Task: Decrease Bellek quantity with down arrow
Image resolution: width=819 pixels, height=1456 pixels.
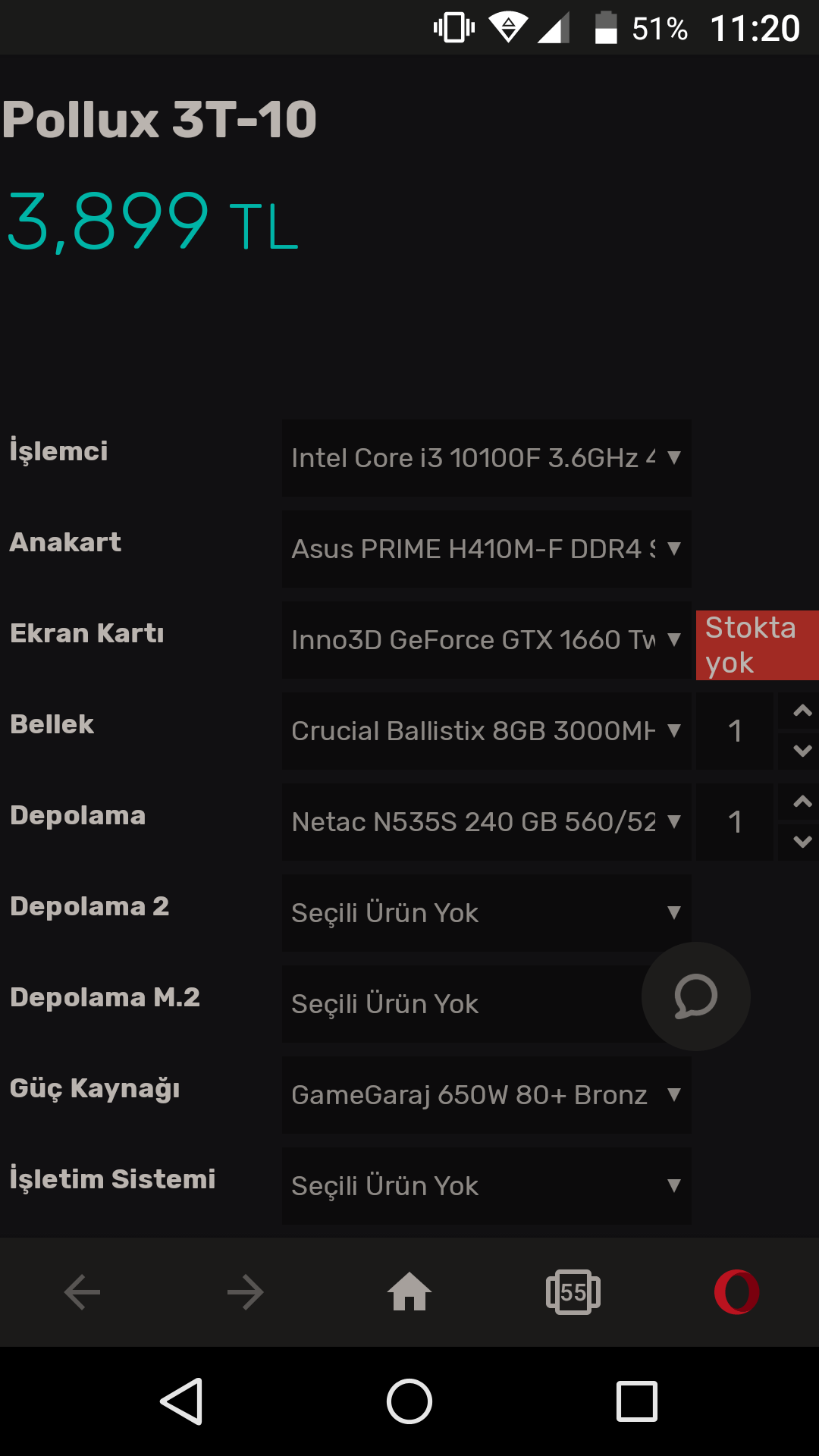Action: click(x=802, y=751)
